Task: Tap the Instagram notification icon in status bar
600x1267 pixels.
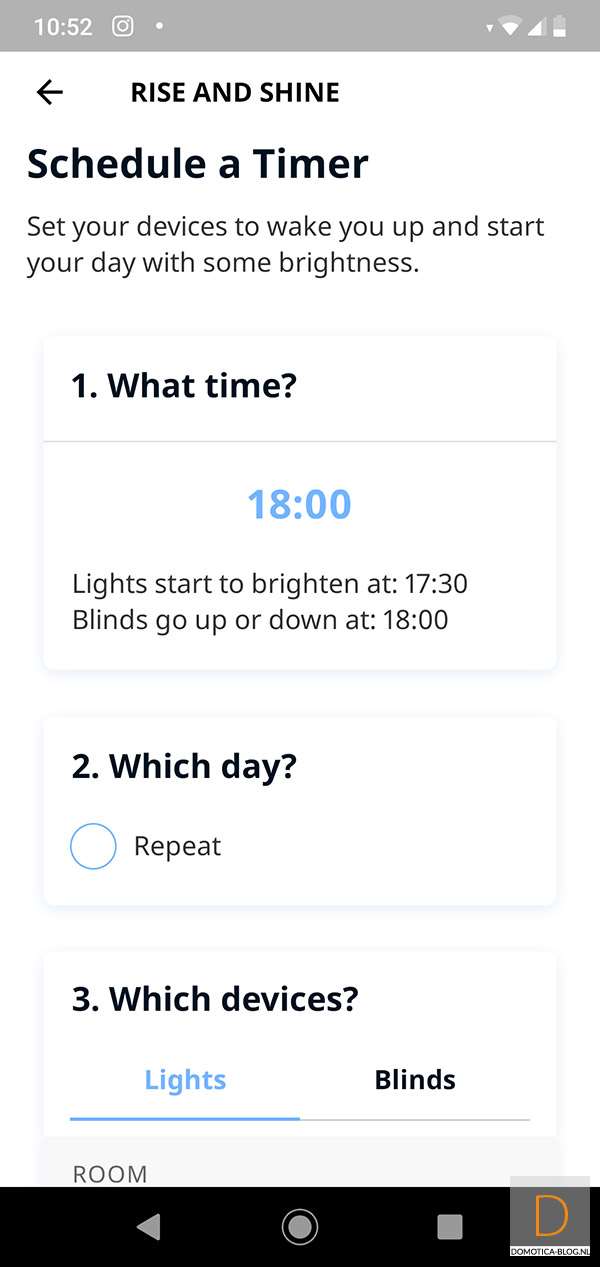Action: [x=122, y=26]
